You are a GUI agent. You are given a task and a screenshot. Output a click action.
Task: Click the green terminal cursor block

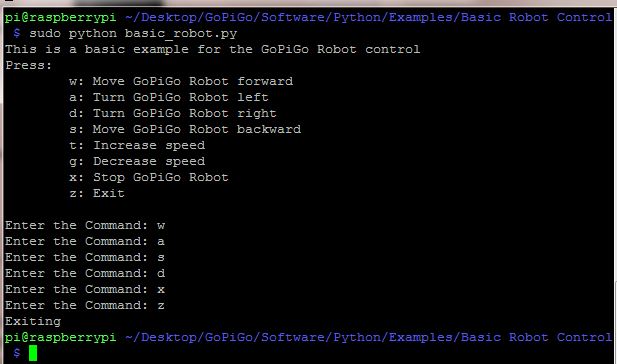[33, 353]
